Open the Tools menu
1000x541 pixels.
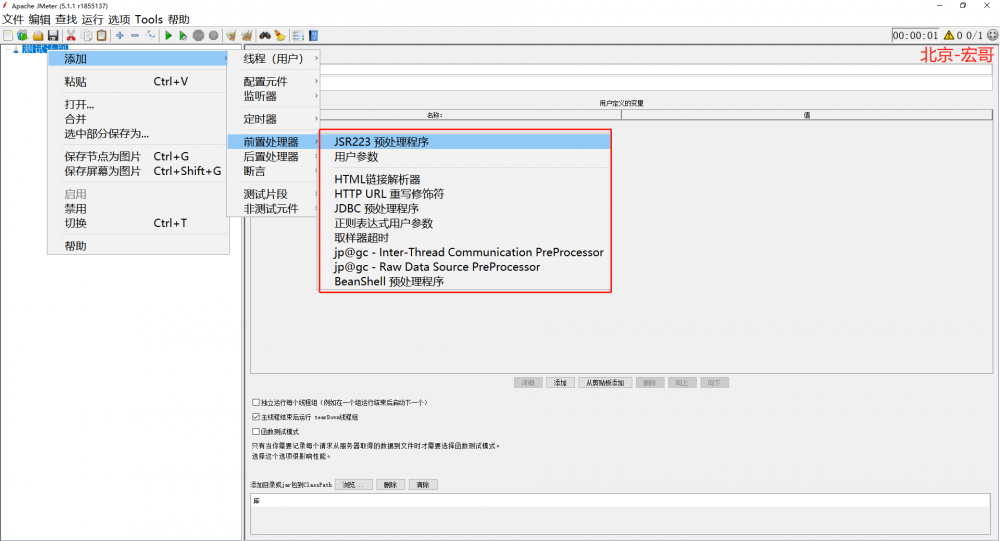(x=149, y=20)
